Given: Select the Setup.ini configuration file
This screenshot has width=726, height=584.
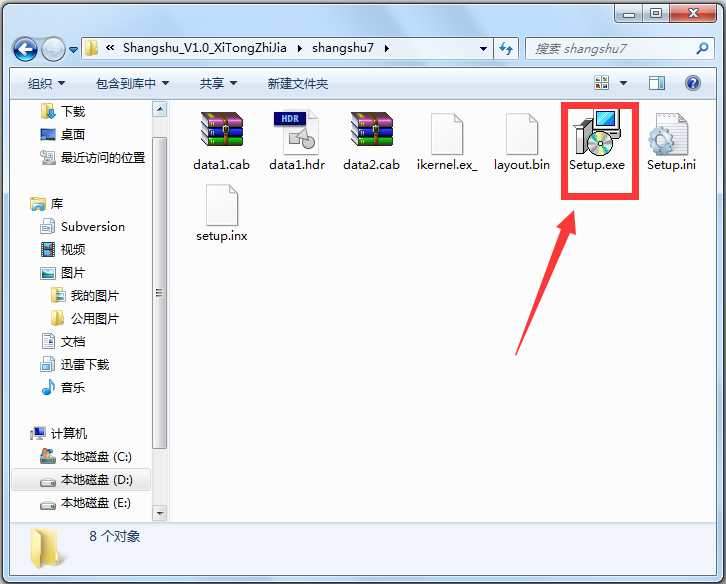Looking at the screenshot, I should 671,141.
